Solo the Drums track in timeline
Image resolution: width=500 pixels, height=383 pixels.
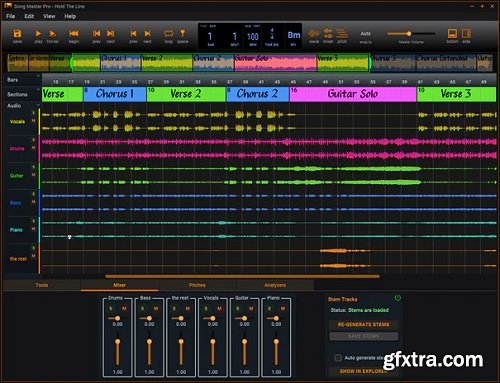(33, 140)
